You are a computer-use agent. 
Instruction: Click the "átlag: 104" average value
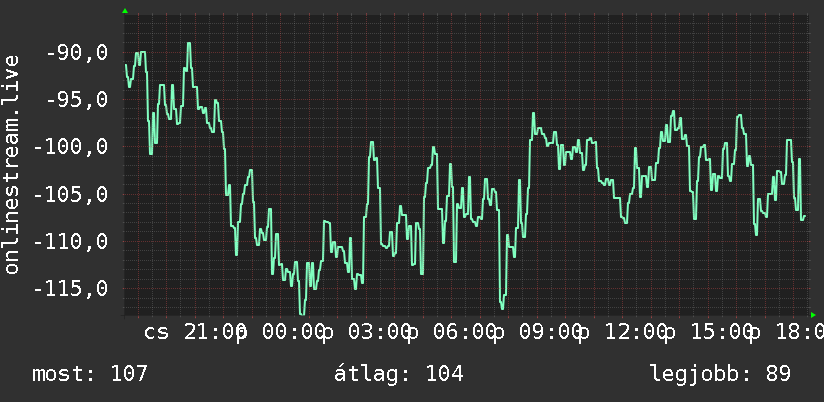tap(399, 374)
